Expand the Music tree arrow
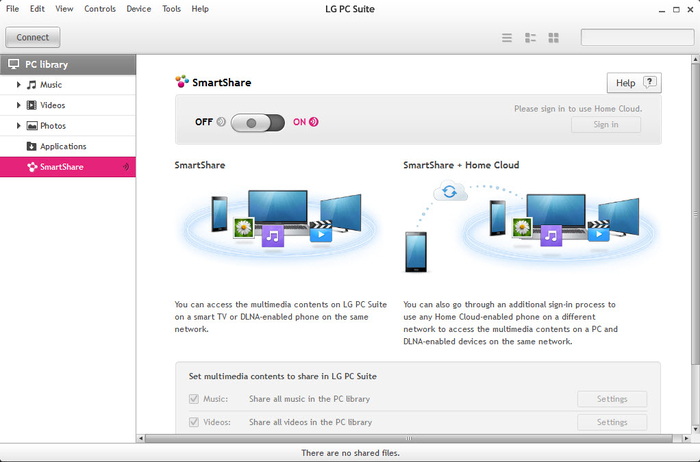This screenshot has height=462, width=700. coord(18,84)
